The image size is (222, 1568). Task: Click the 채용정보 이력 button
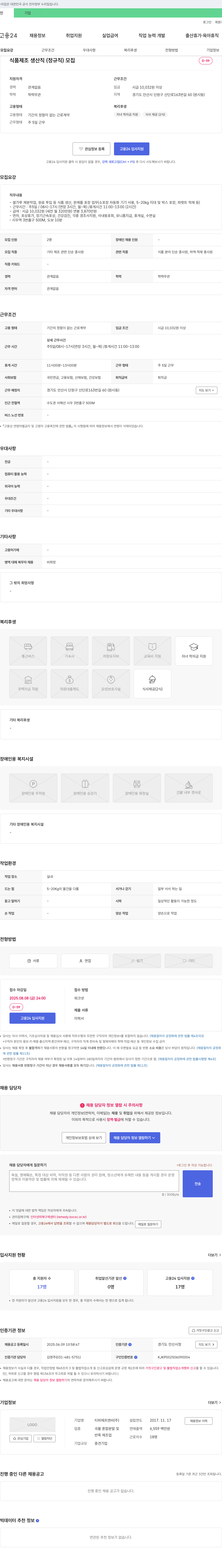point(199,1421)
